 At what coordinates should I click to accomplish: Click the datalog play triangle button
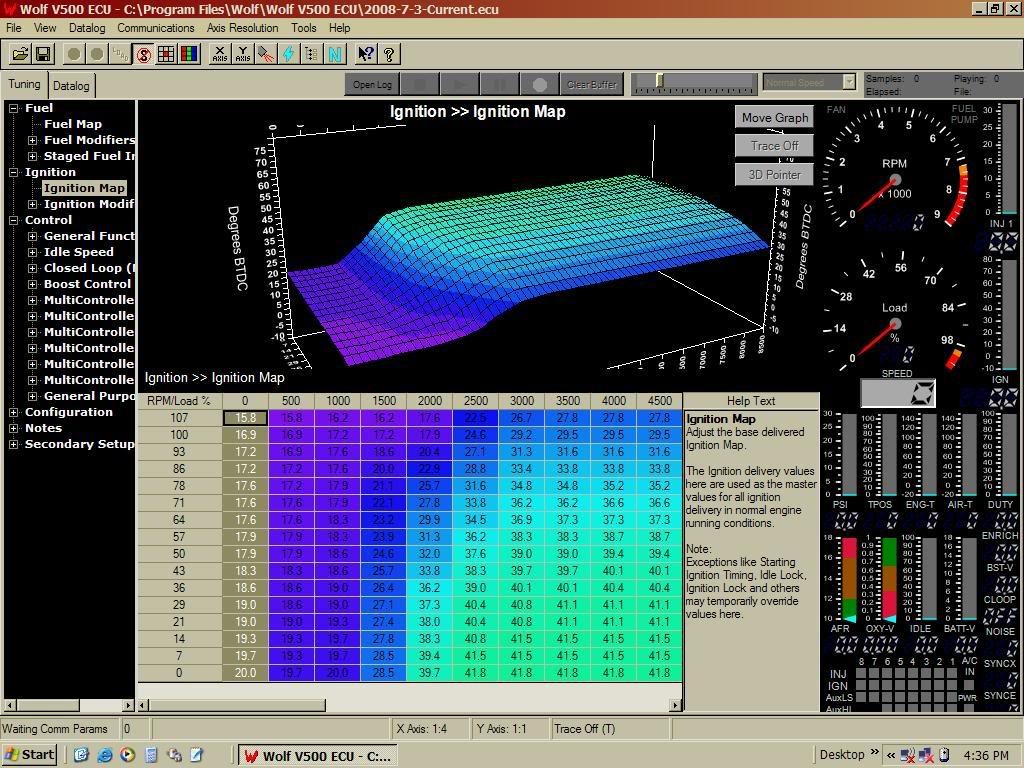pos(460,84)
